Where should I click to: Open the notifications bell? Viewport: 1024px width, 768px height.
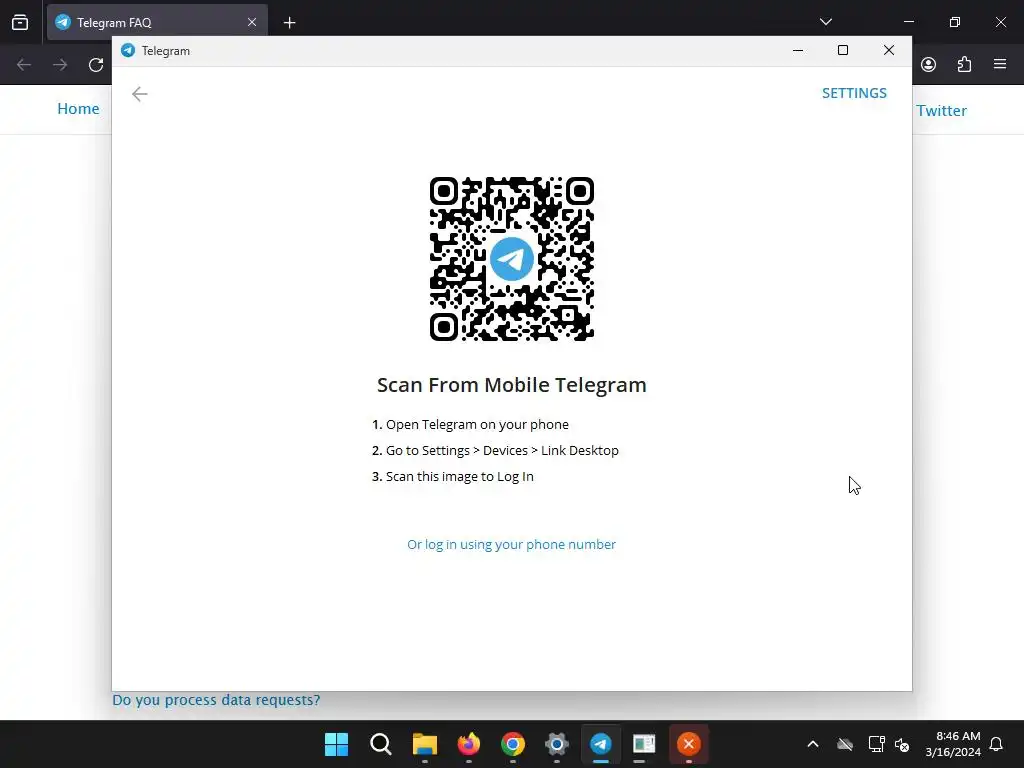[x=997, y=744]
